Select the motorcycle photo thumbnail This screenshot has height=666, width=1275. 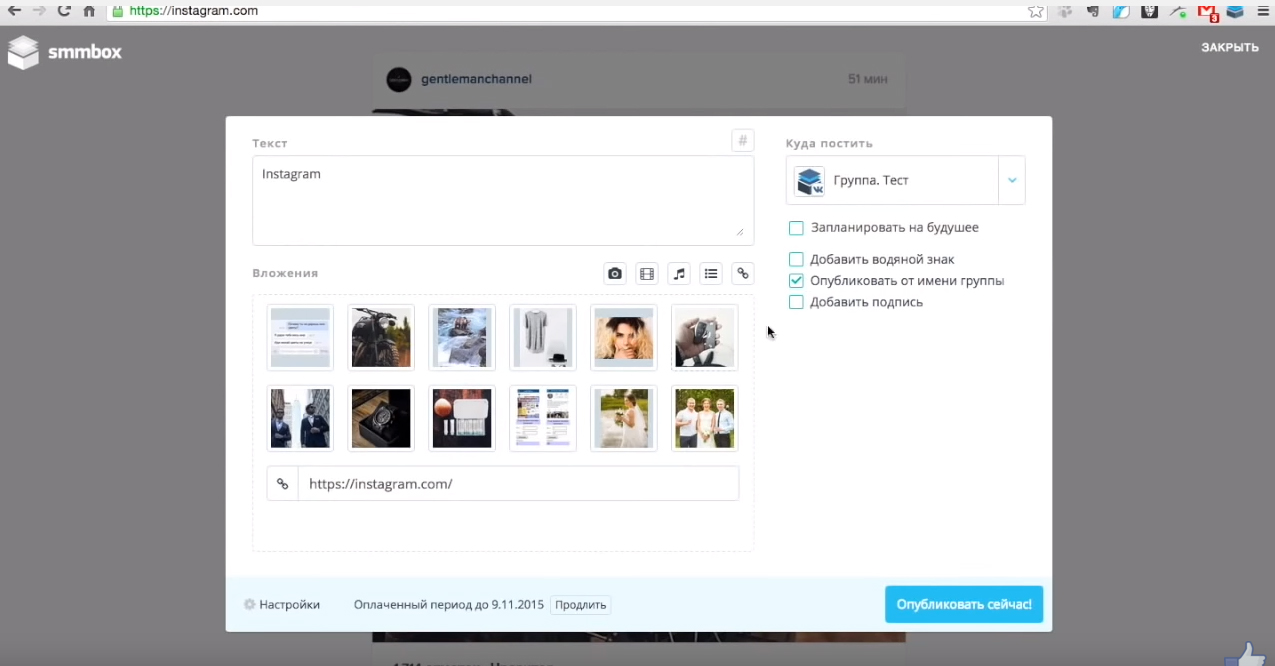[x=381, y=337]
